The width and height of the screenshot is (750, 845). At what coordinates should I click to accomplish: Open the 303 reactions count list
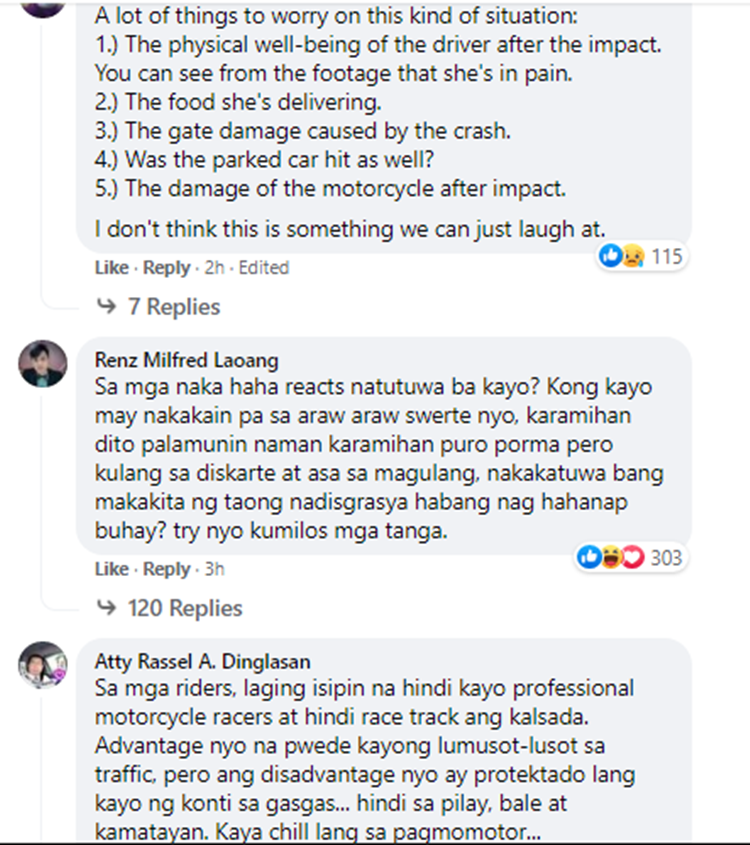pyautogui.click(x=666, y=557)
